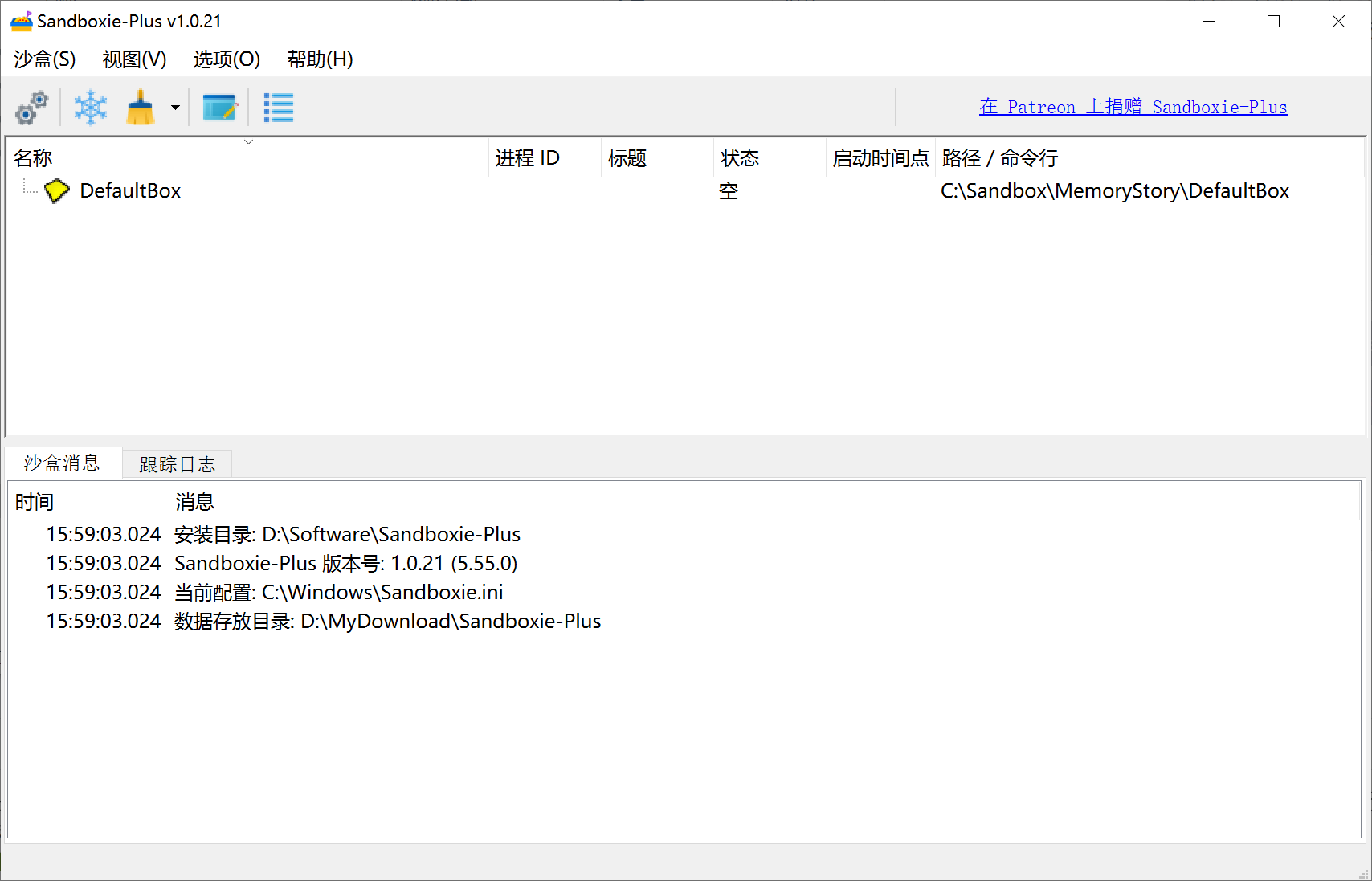This screenshot has width=1372, height=881.
Task: Open the 选项(O) menu
Action: coord(227,59)
